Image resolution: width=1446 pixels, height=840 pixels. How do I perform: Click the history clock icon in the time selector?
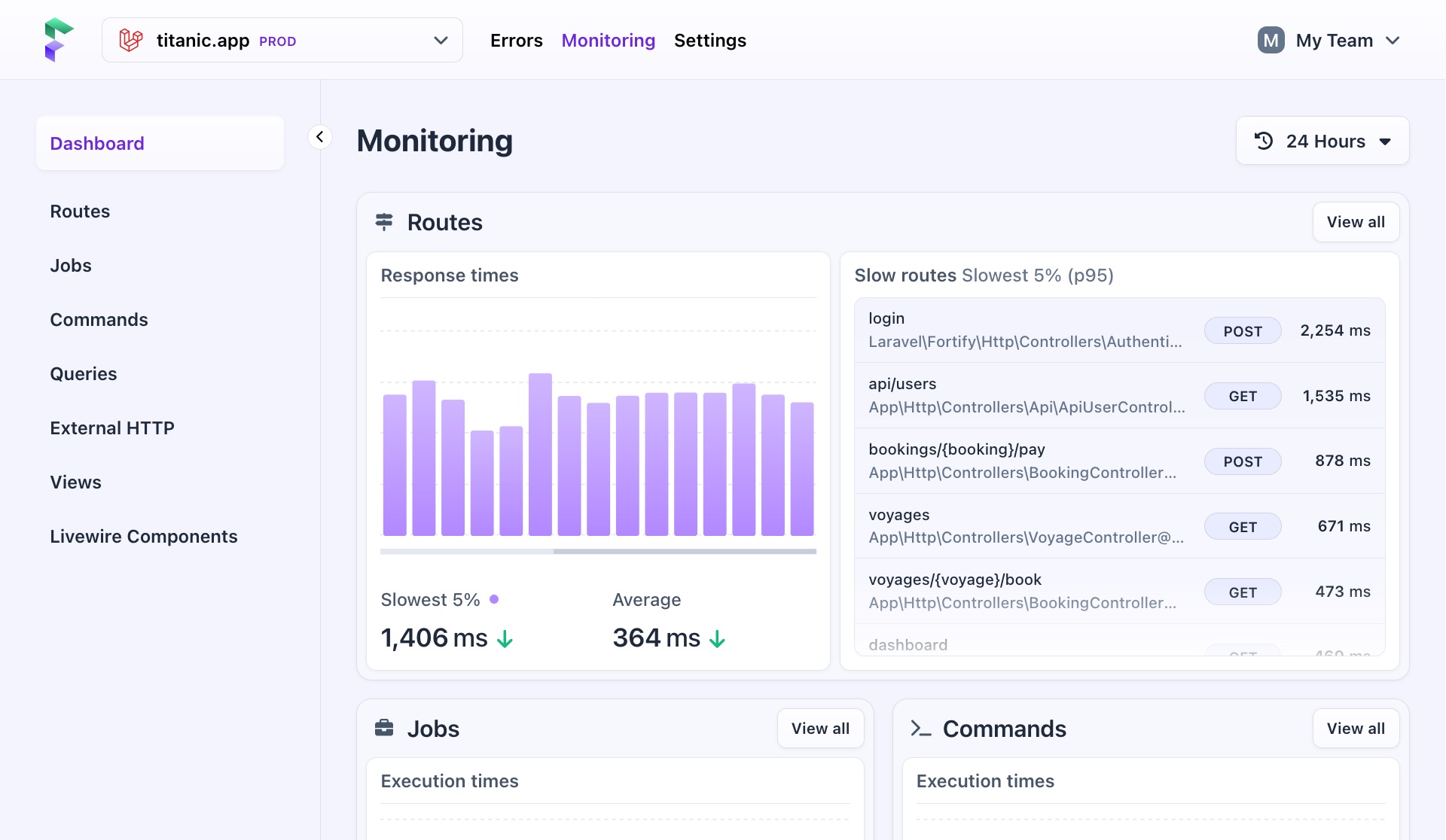click(x=1264, y=141)
